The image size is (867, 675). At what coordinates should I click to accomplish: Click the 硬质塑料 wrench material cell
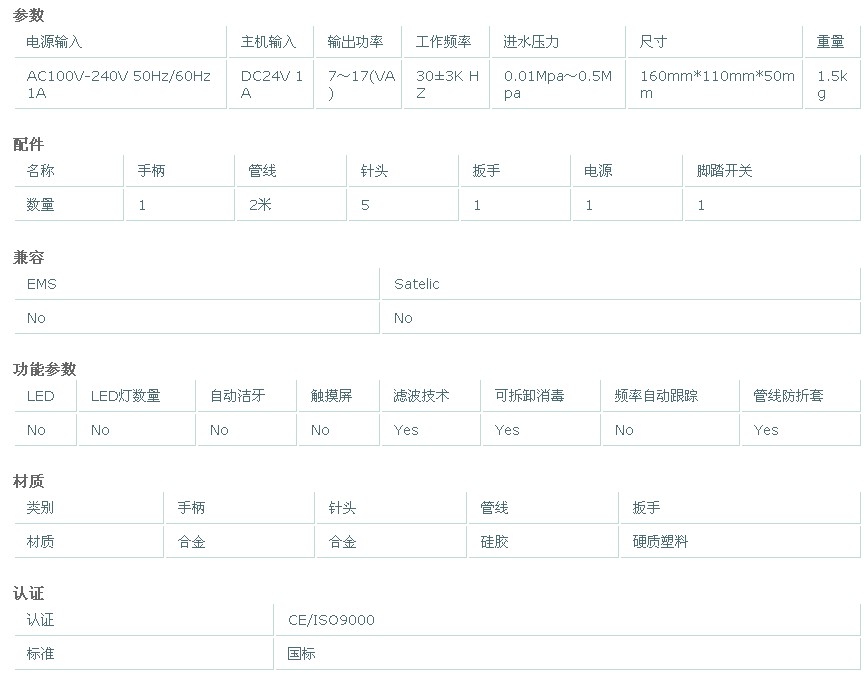(x=660, y=542)
